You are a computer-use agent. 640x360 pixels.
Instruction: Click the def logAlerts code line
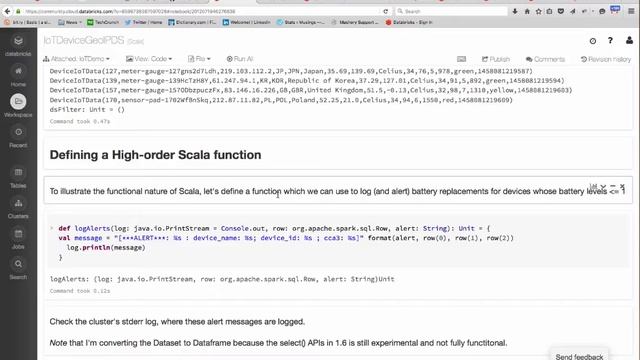point(274,229)
